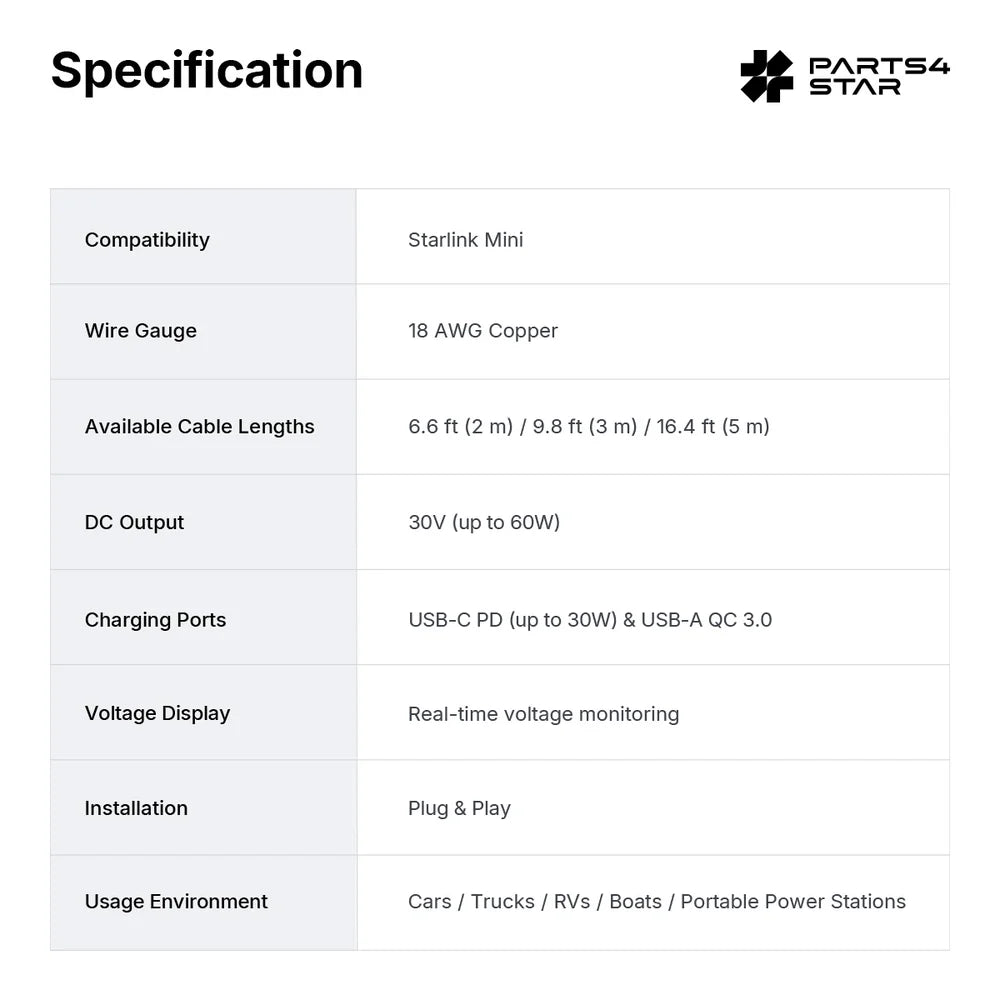Select the DC Output row label

pos(135,522)
